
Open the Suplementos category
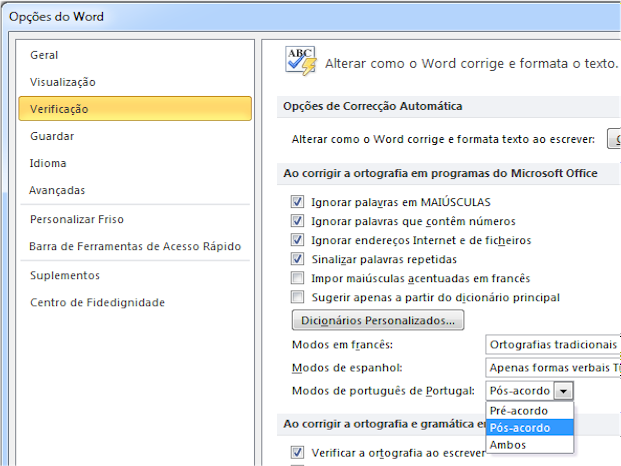[x=65, y=275]
